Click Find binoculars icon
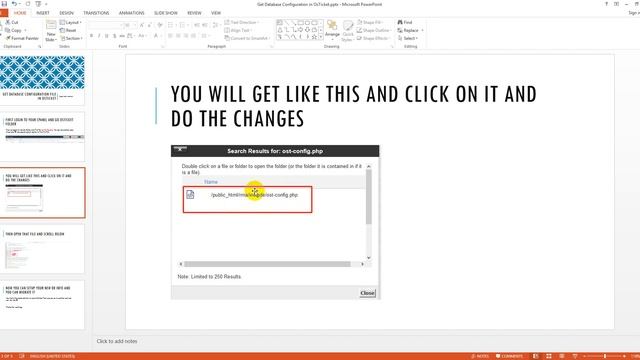 [x=400, y=22]
